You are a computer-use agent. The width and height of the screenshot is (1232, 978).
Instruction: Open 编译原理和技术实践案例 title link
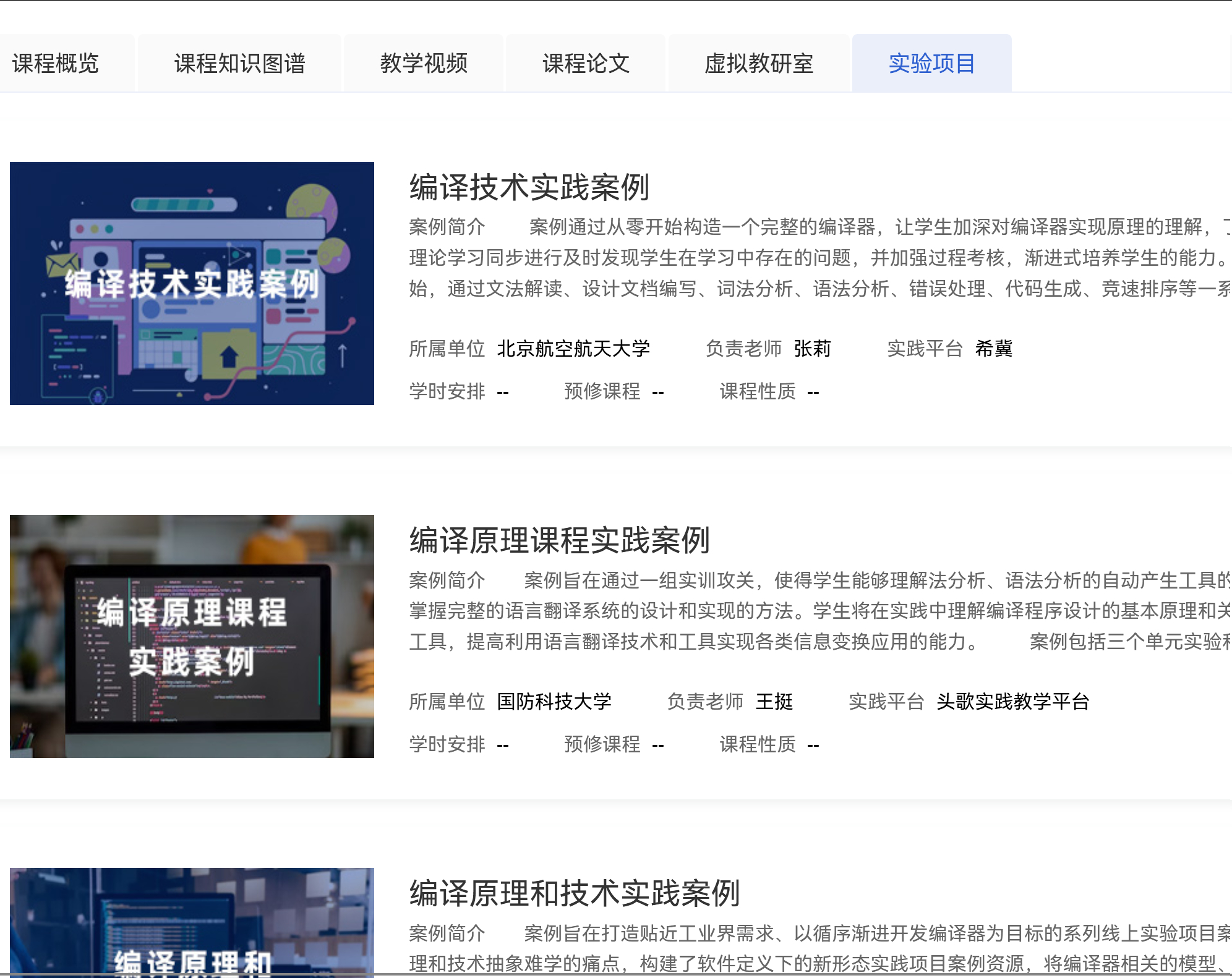575,893
